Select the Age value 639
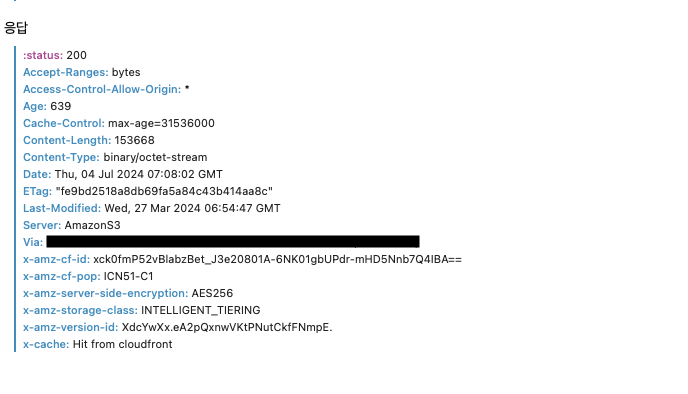This screenshot has width=688, height=394. tap(61, 106)
